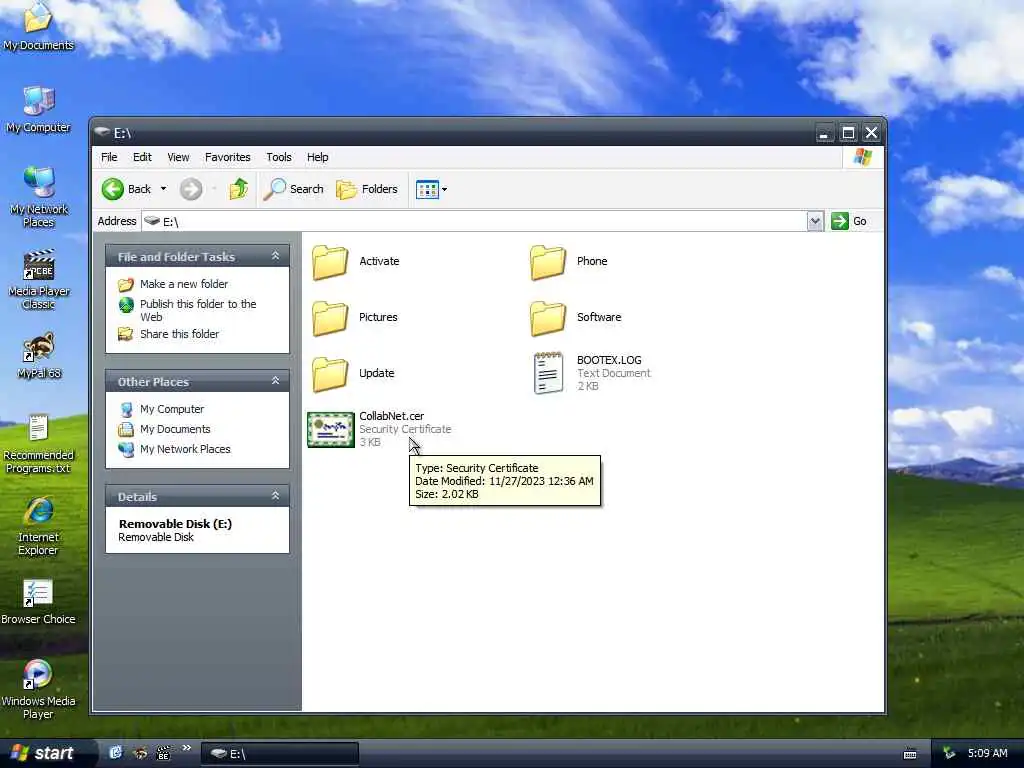This screenshot has height=768, width=1024.
Task: Toggle the Folders pane button
Action: pos(366,189)
